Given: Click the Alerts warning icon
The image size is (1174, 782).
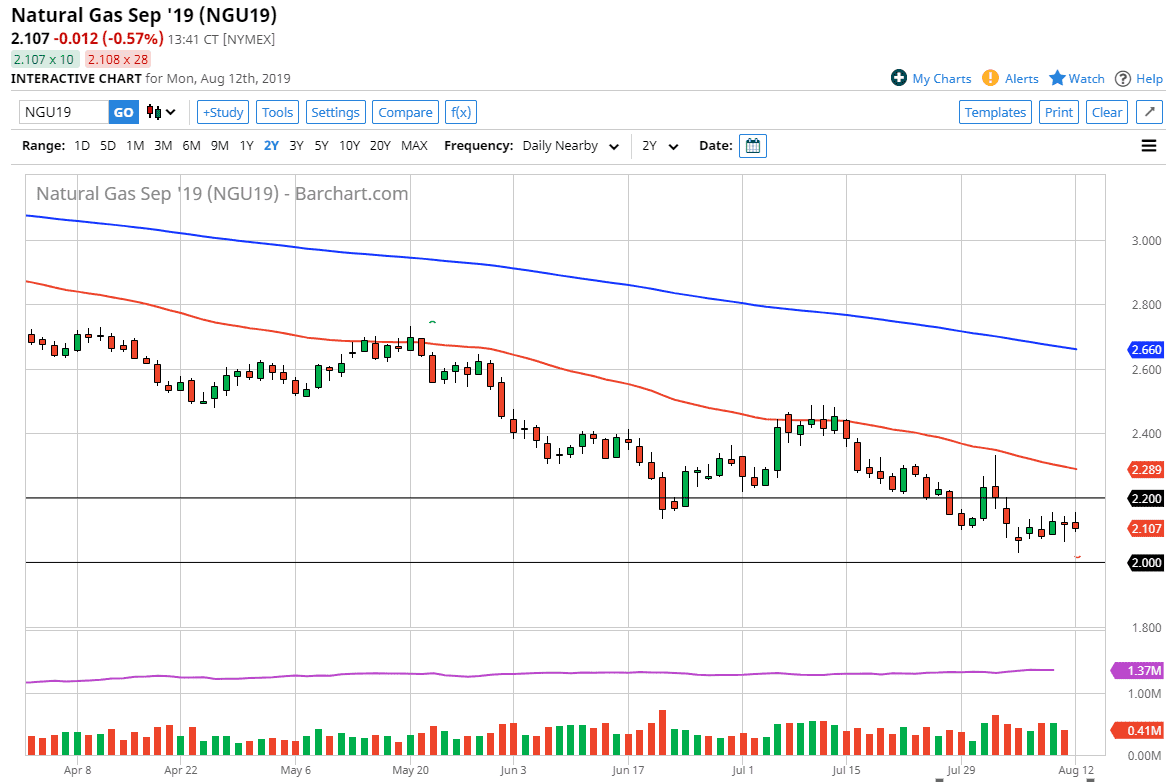Looking at the screenshot, I should point(990,78).
